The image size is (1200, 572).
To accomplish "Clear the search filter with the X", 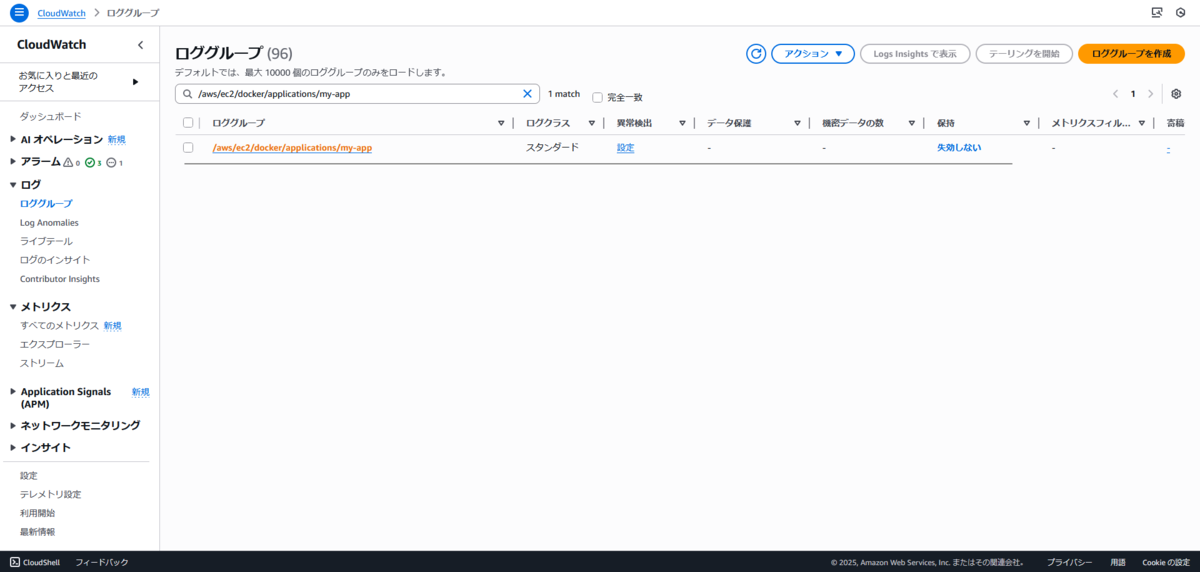I will click(x=528, y=94).
